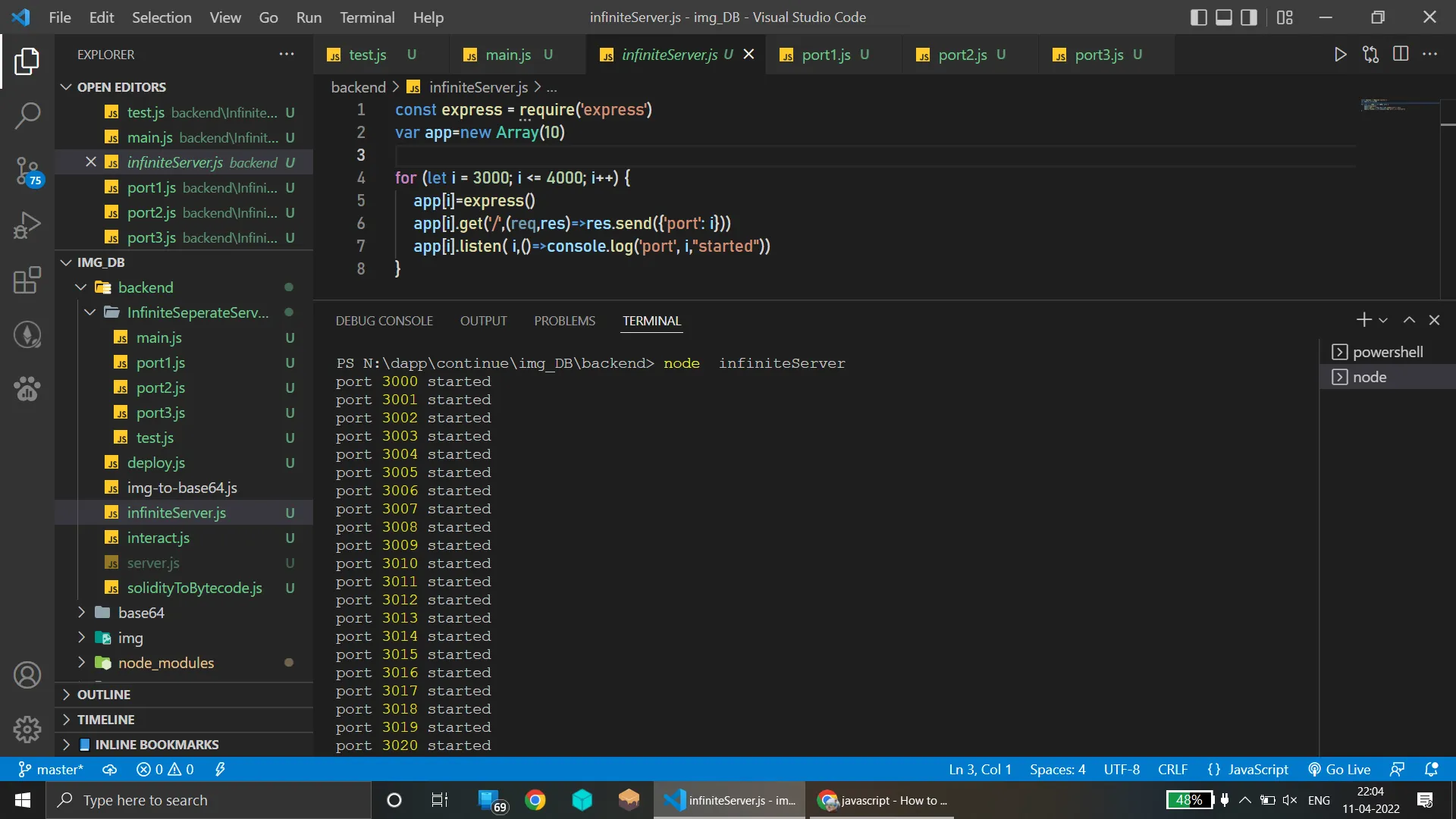
Task: Open the Source Control view
Action: (x=27, y=170)
